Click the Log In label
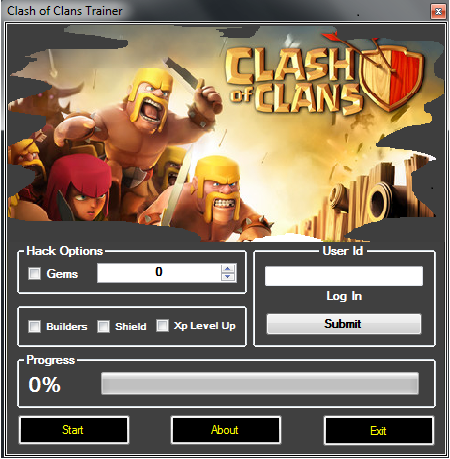450x459 pixels. pyautogui.click(x=344, y=296)
